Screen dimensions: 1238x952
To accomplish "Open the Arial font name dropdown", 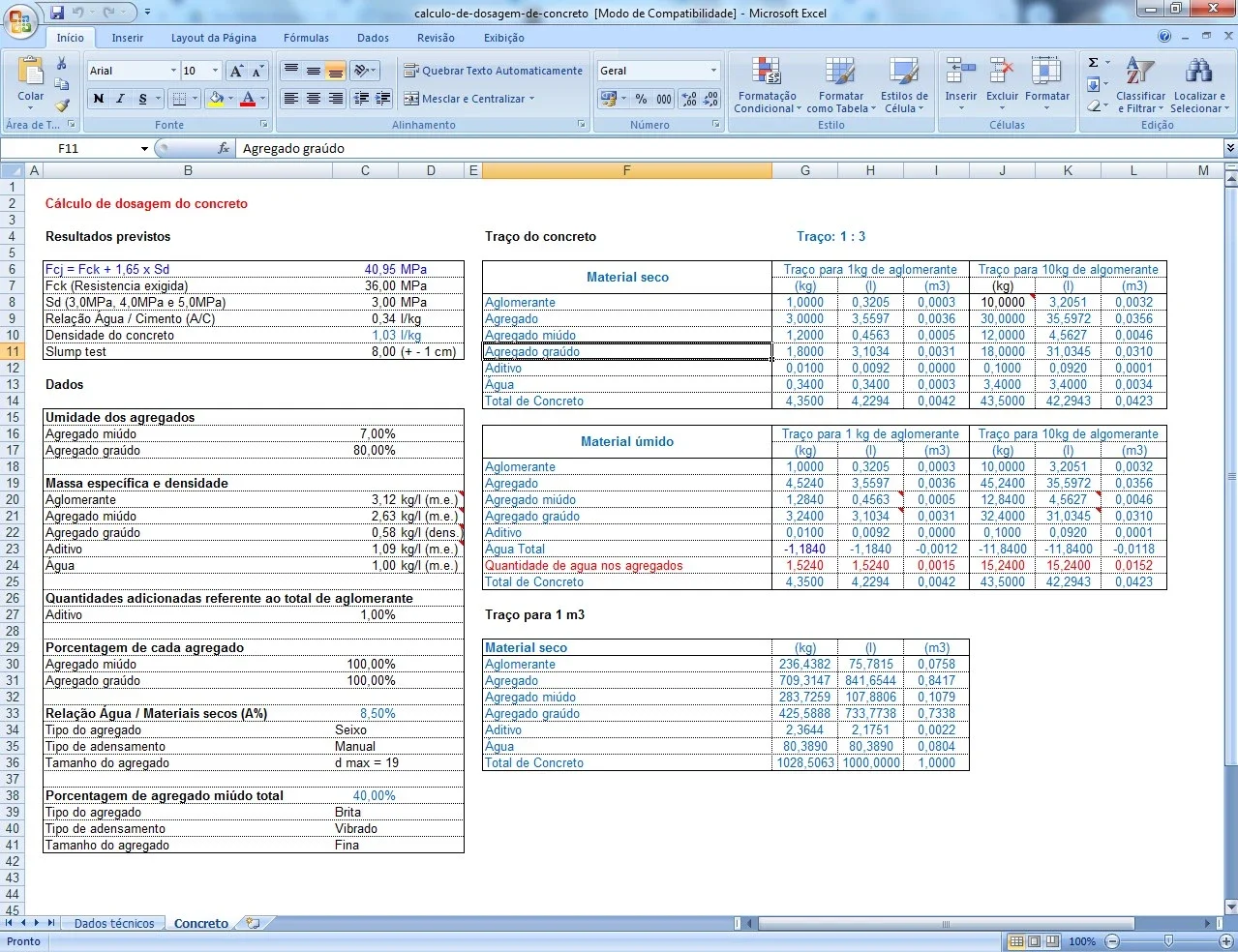I will [173, 71].
